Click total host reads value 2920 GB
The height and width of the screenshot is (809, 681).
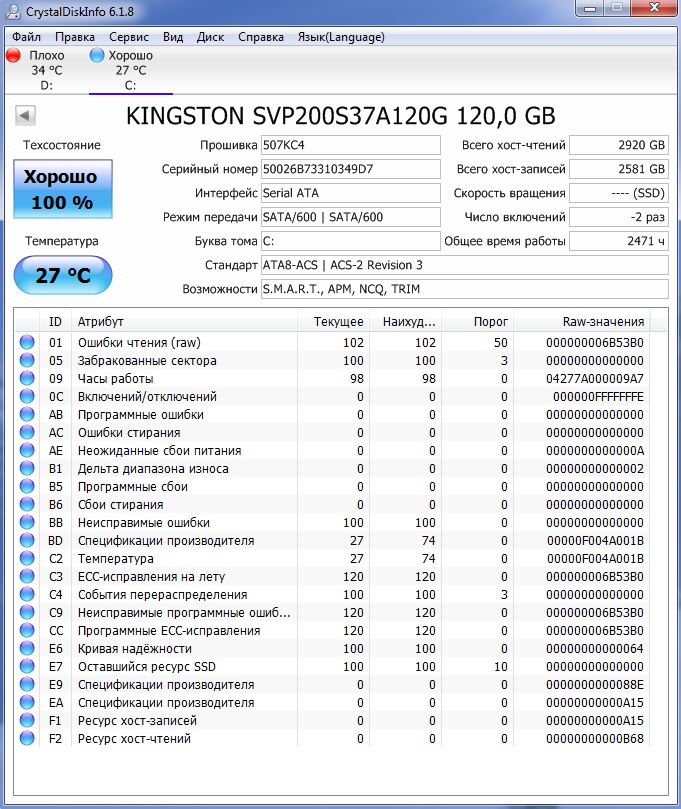(x=619, y=145)
